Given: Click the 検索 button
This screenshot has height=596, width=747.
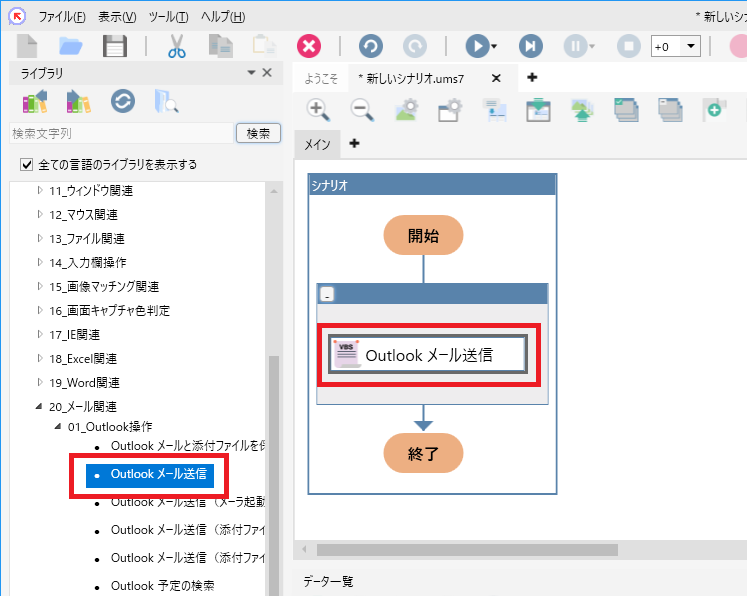Looking at the screenshot, I should click(258, 133).
